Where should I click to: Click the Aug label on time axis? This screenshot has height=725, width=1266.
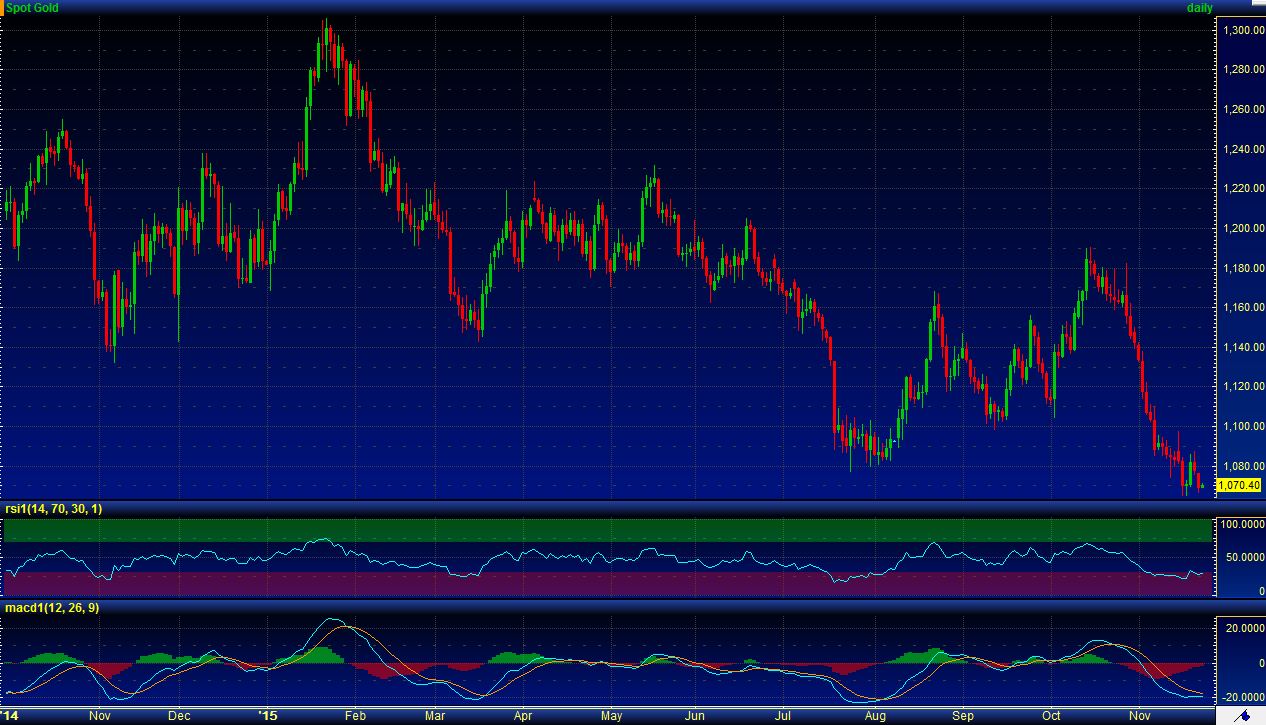pyautogui.click(x=875, y=716)
